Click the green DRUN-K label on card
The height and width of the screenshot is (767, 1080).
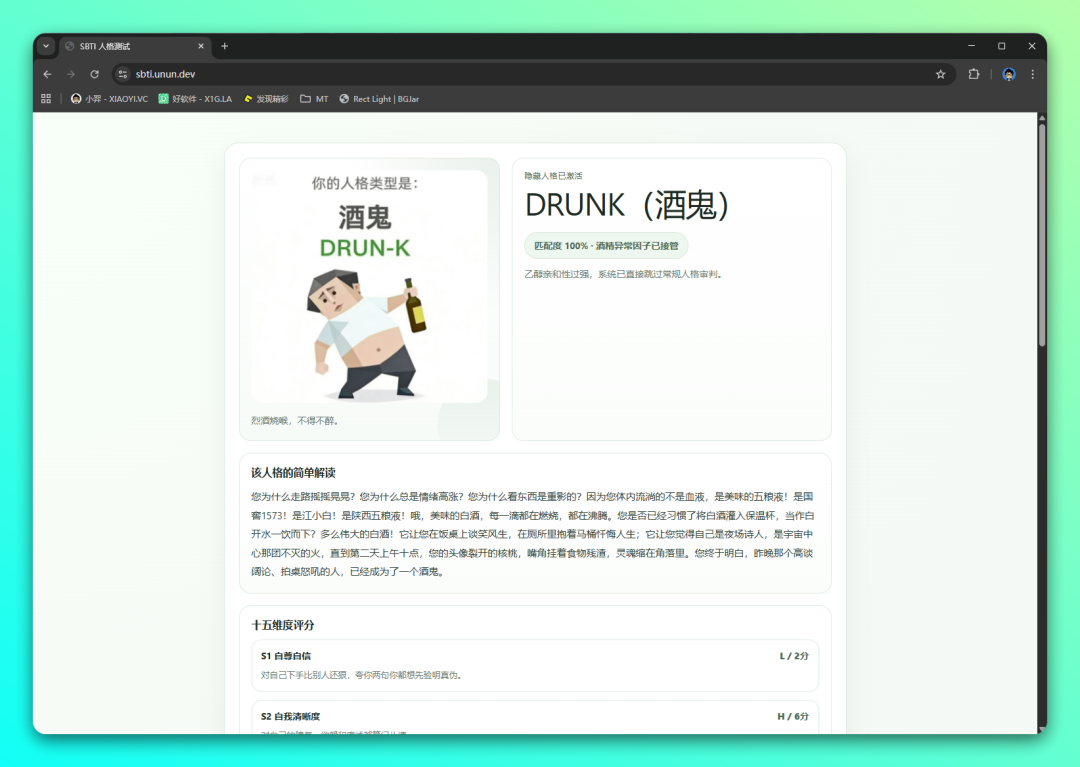[x=365, y=248]
